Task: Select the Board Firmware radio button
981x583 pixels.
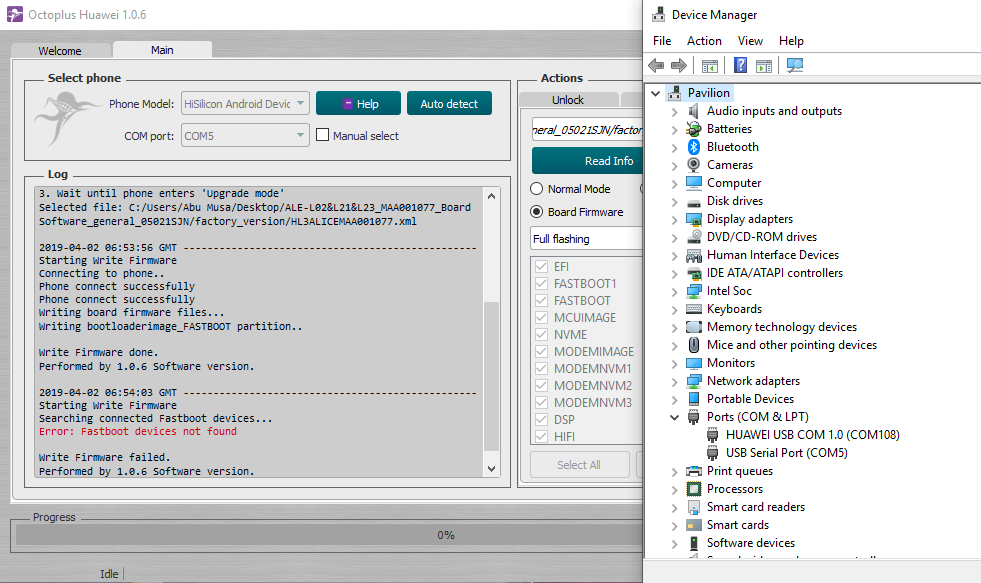Action: coord(536,212)
